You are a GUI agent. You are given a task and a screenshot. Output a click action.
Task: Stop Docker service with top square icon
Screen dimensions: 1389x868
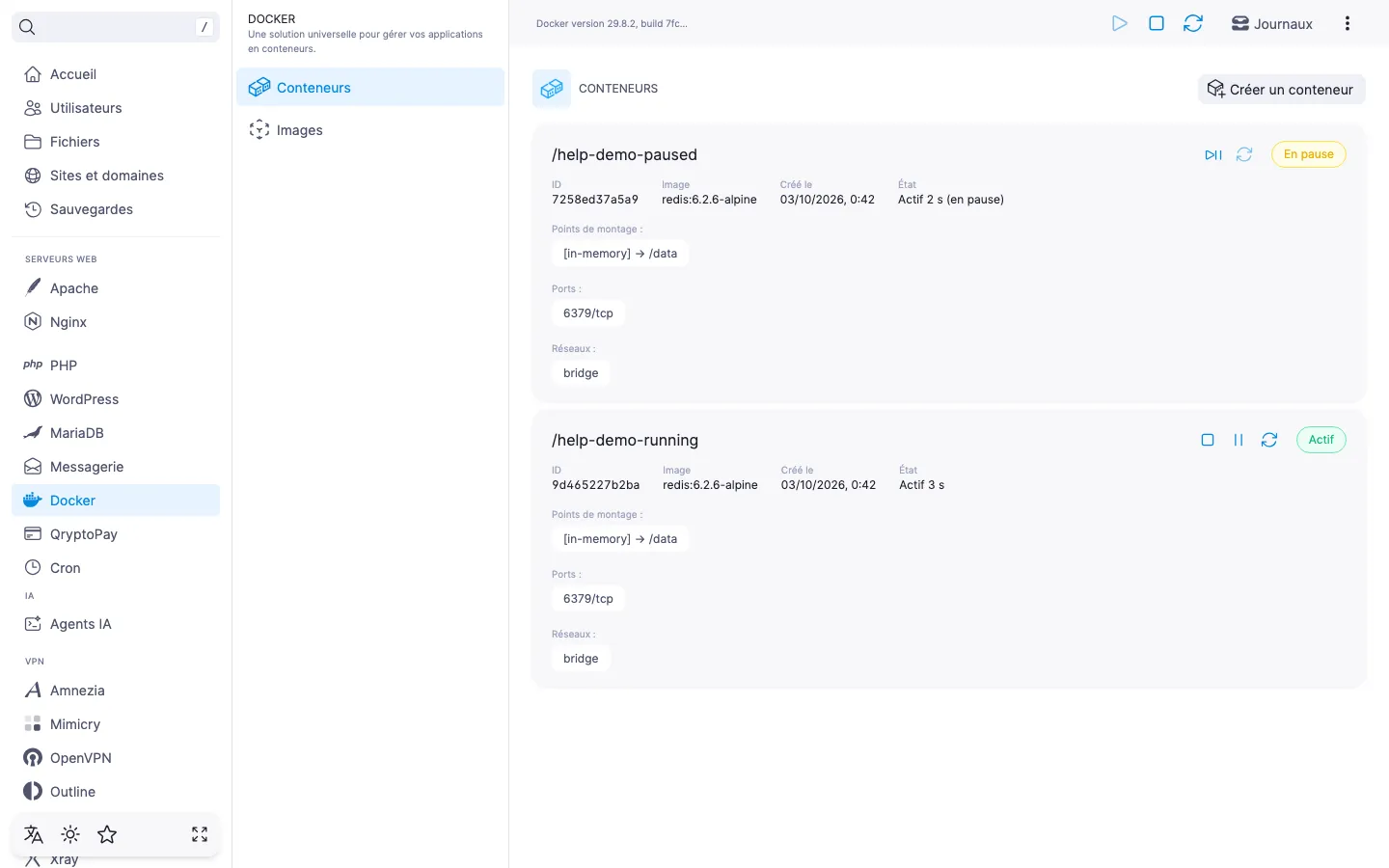1157,23
